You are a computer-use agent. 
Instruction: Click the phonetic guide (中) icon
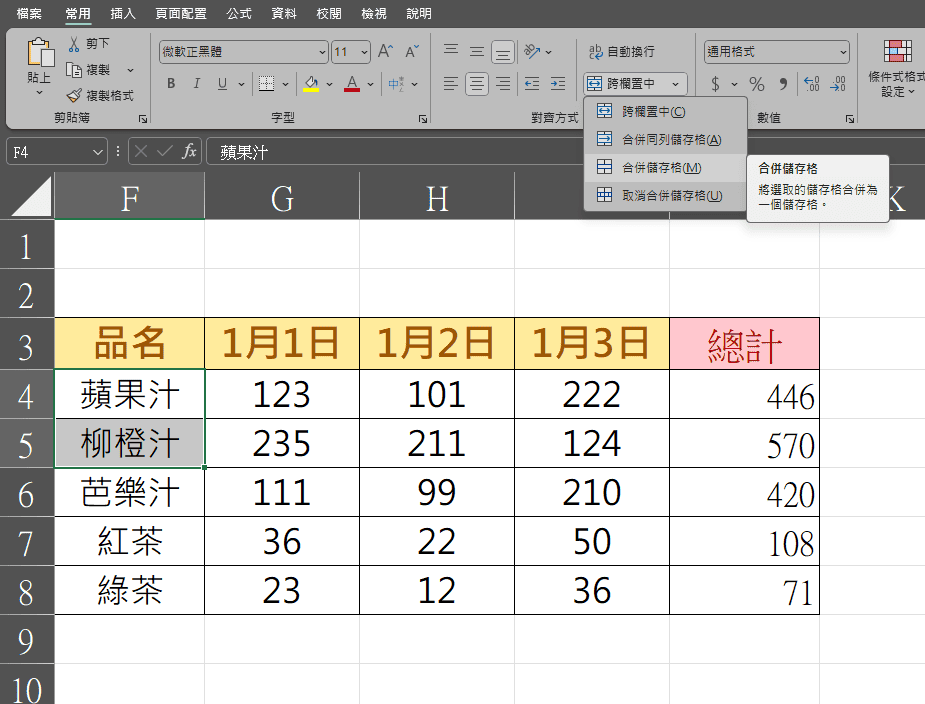tap(396, 84)
